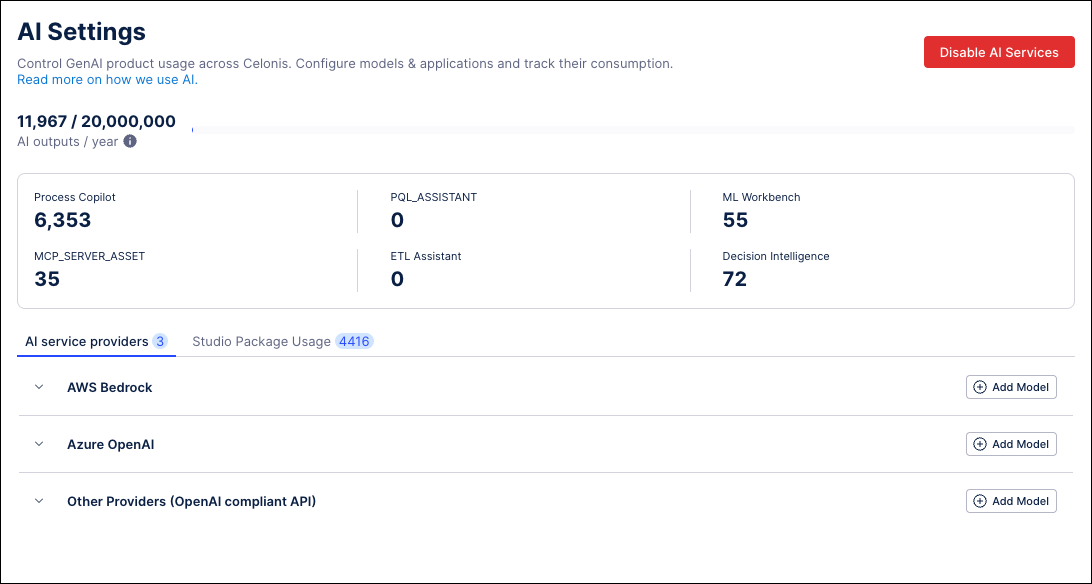Select the Process Copilot usage count
Viewport: 1092px width, 584px height.
(62, 220)
